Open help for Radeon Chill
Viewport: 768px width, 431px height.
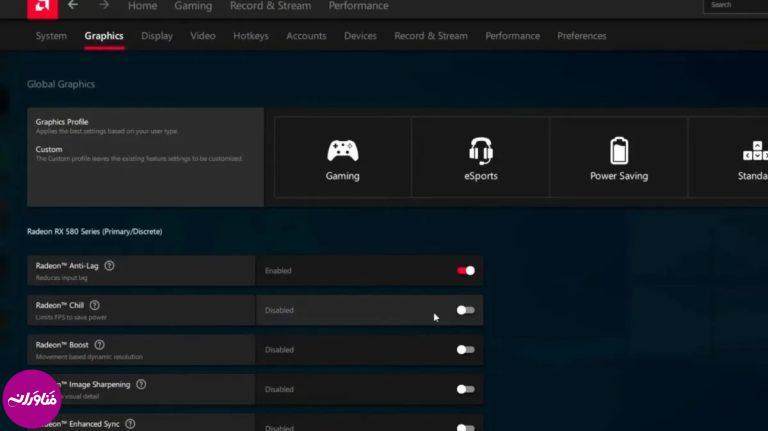point(95,305)
